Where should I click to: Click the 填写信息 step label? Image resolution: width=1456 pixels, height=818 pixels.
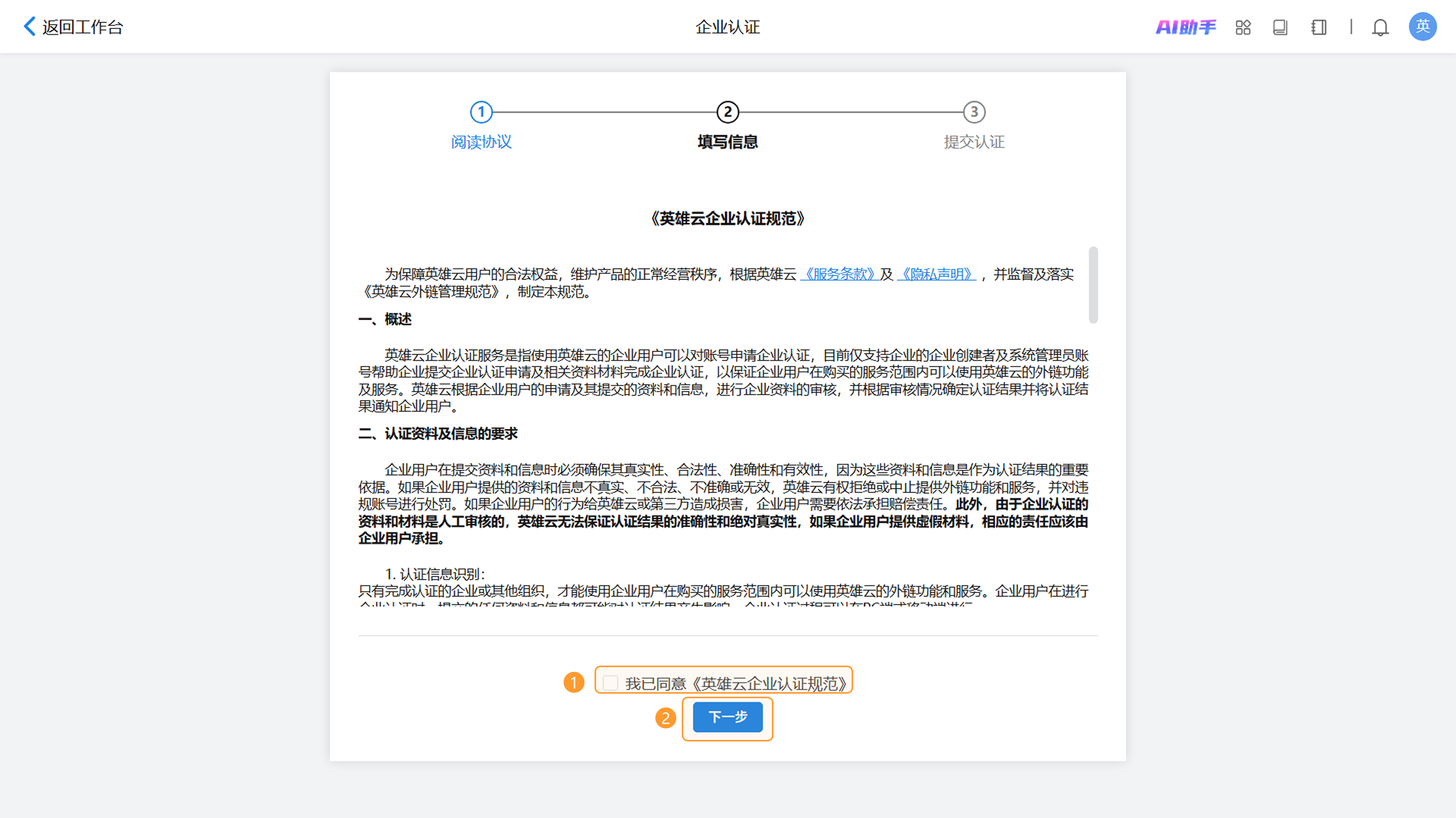click(728, 142)
